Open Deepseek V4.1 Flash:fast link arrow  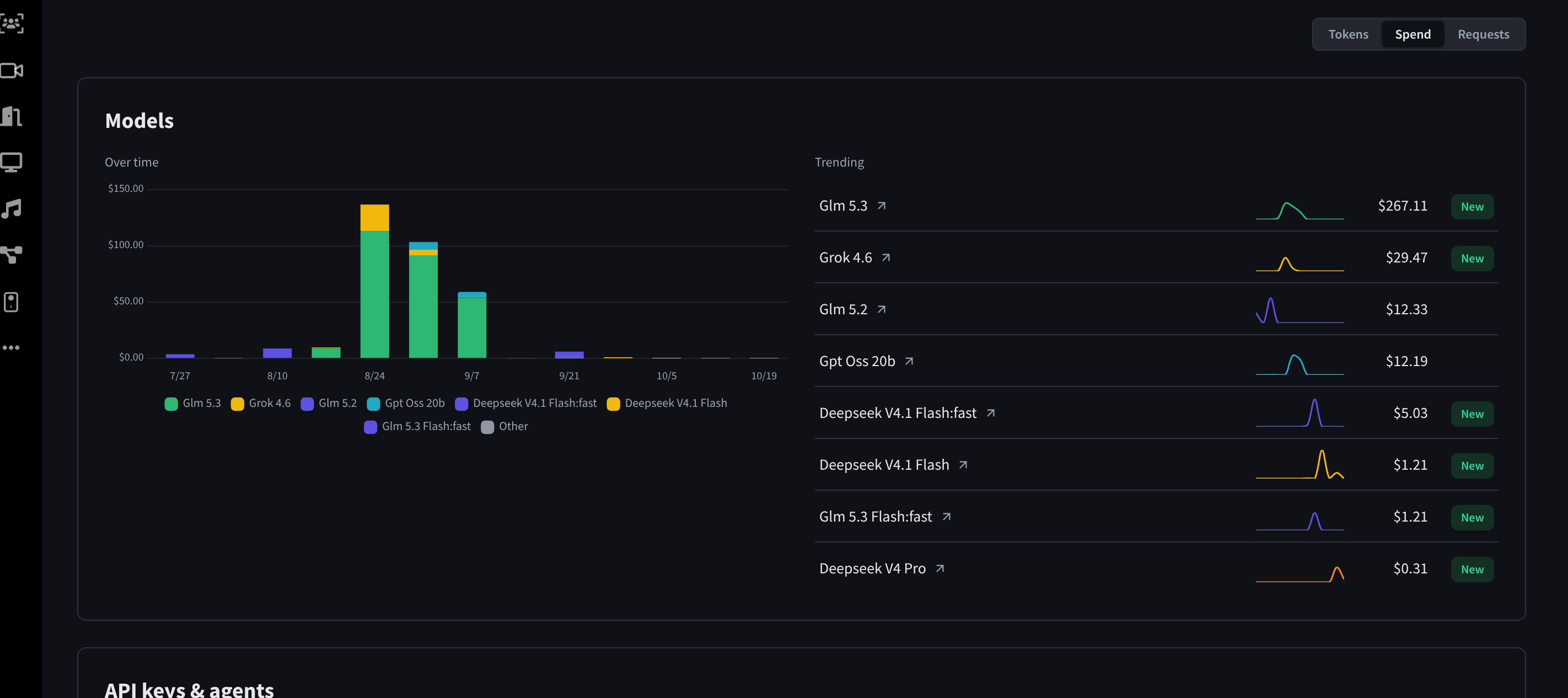991,412
